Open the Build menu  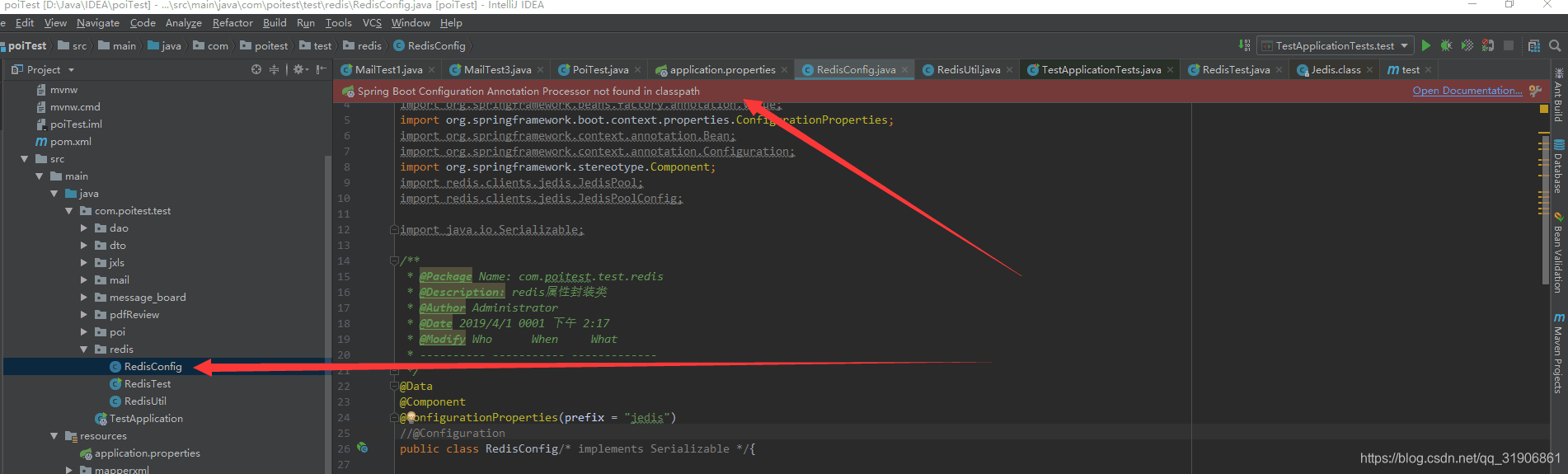point(275,23)
